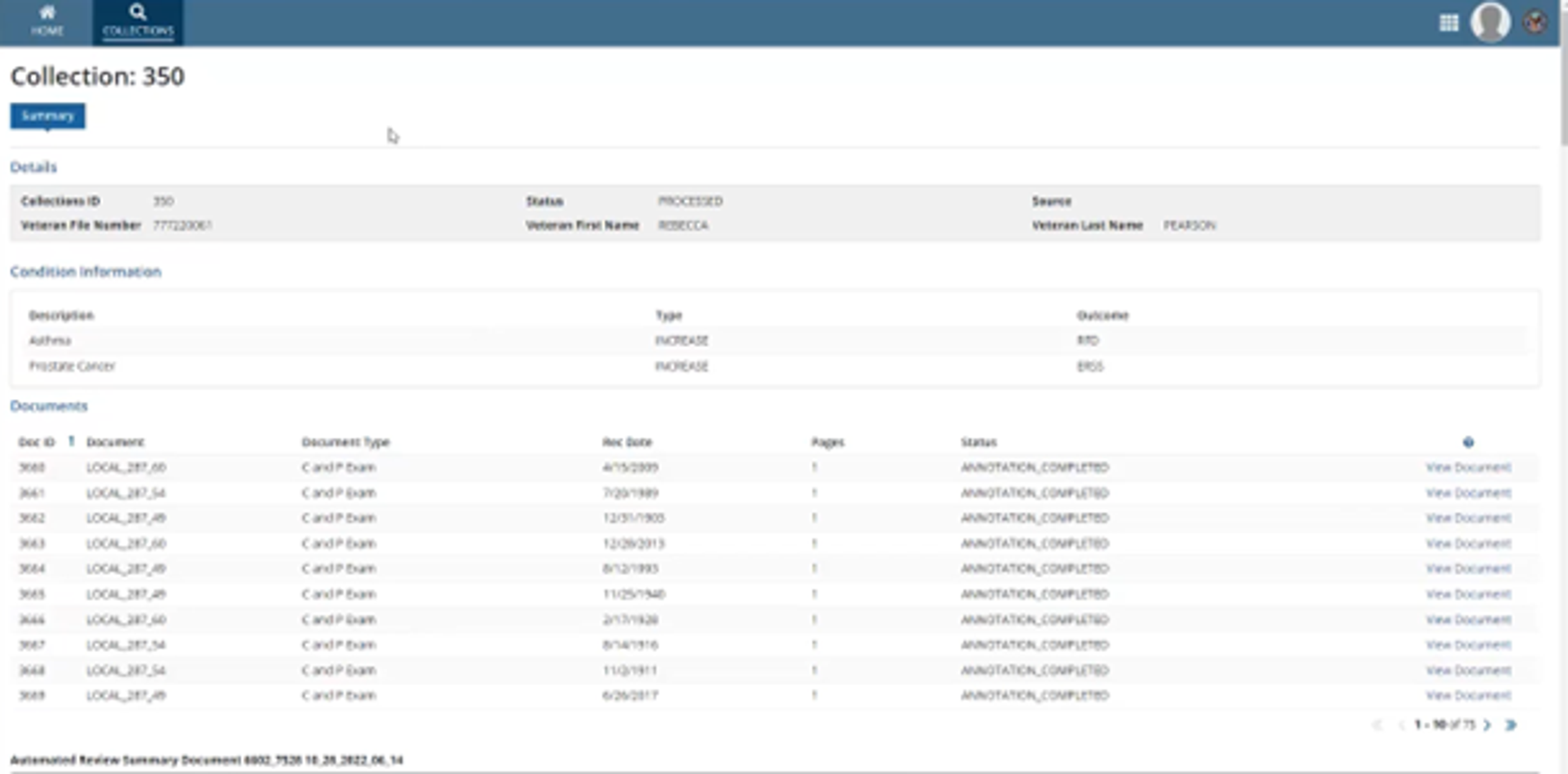View Document for Doc ID 3663
Image resolution: width=1568 pixels, height=774 pixels.
[1468, 543]
